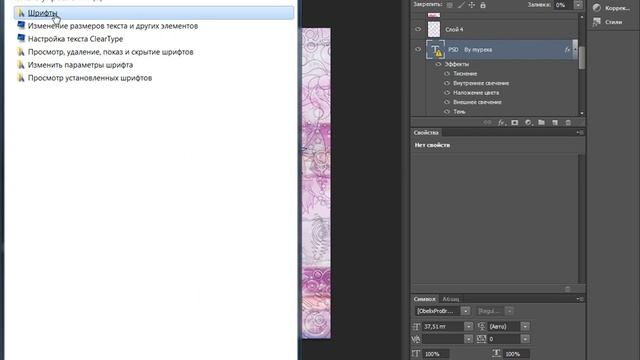The height and width of the screenshot is (360, 640).
Task: Delete layer trash icon in Layers panel
Action: (x=568, y=122)
